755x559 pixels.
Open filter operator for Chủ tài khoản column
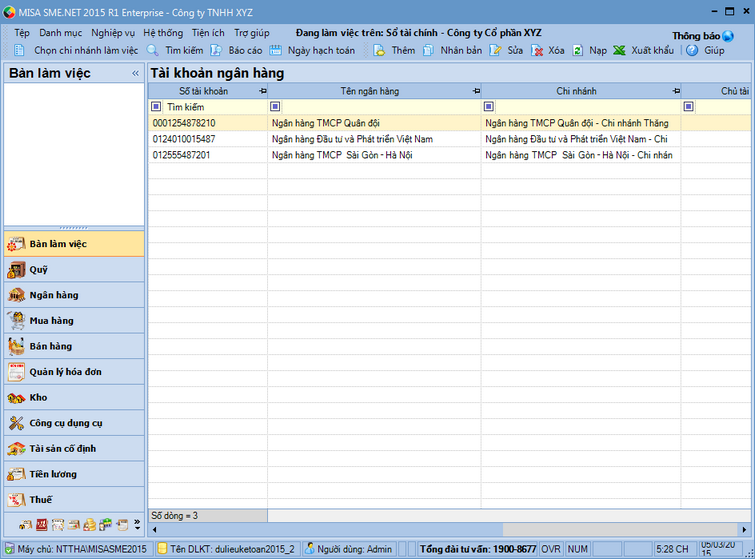(x=689, y=106)
